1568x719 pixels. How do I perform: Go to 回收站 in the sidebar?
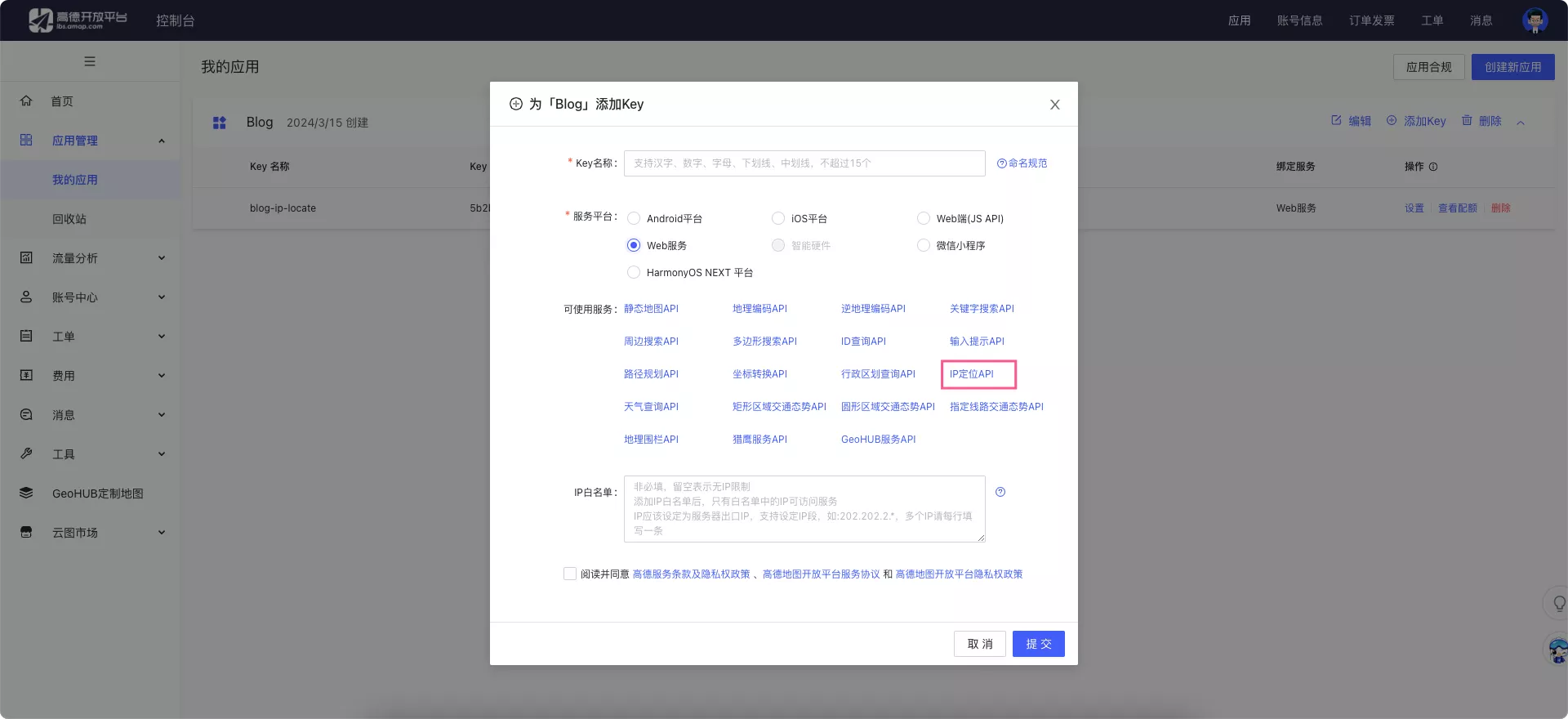click(x=69, y=219)
